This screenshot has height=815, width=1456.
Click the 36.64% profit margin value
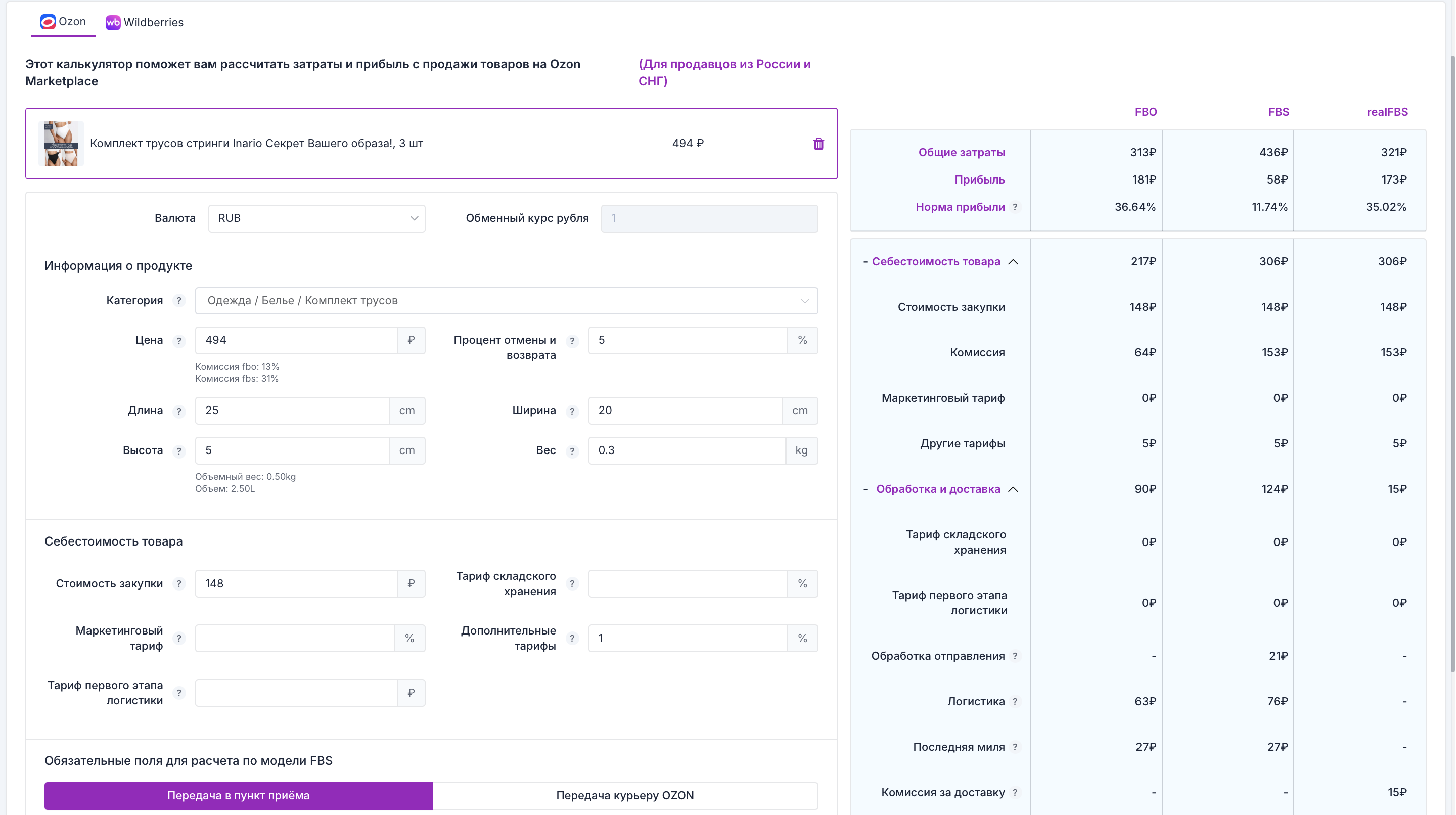tap(1135, 207)
